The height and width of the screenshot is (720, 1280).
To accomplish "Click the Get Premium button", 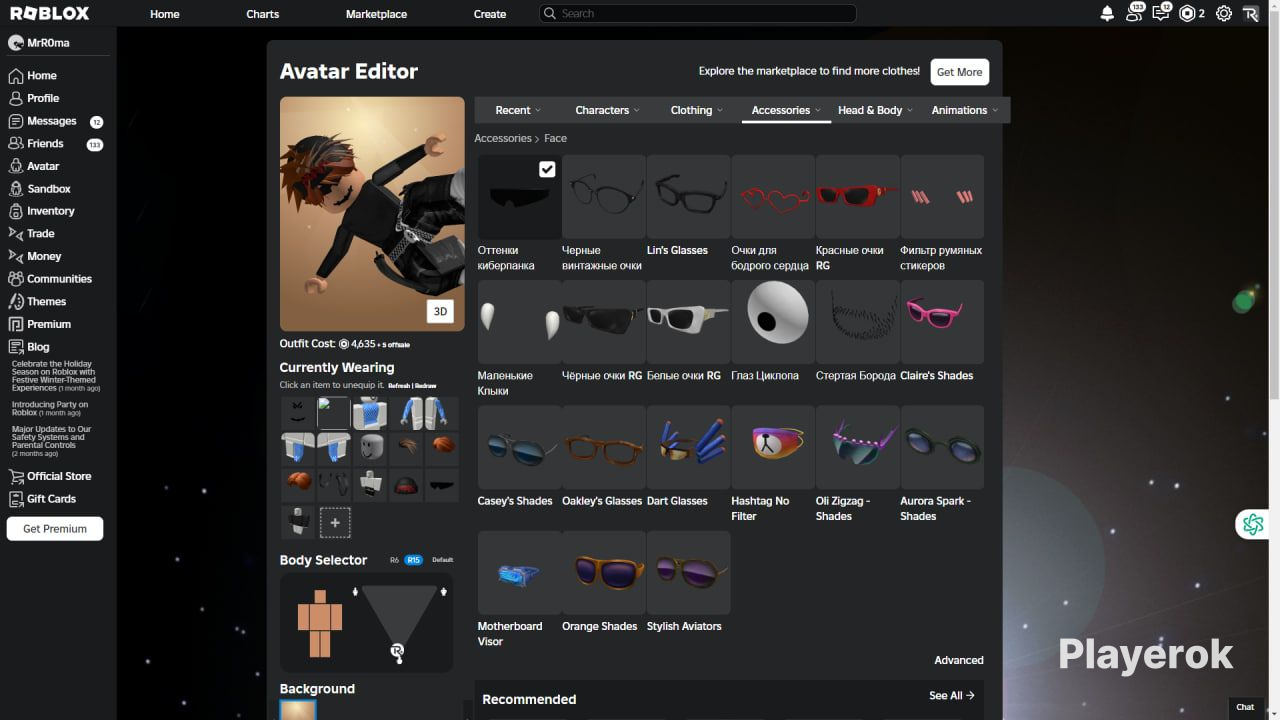I will (x=55, y=529).
